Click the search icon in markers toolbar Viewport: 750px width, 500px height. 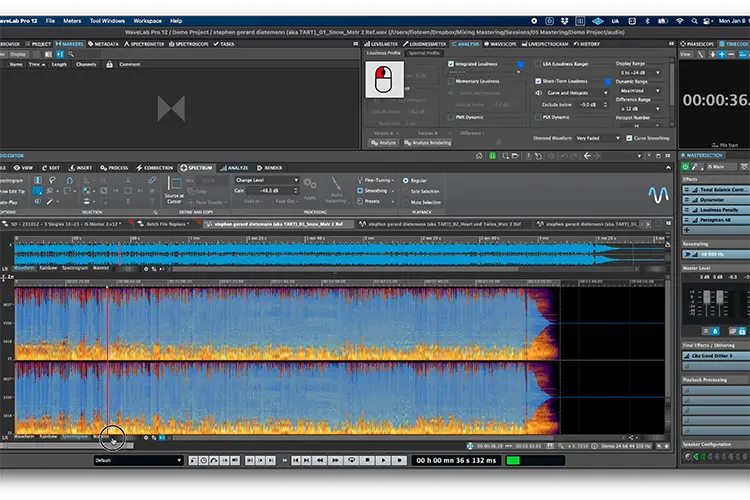coord(71,55)
